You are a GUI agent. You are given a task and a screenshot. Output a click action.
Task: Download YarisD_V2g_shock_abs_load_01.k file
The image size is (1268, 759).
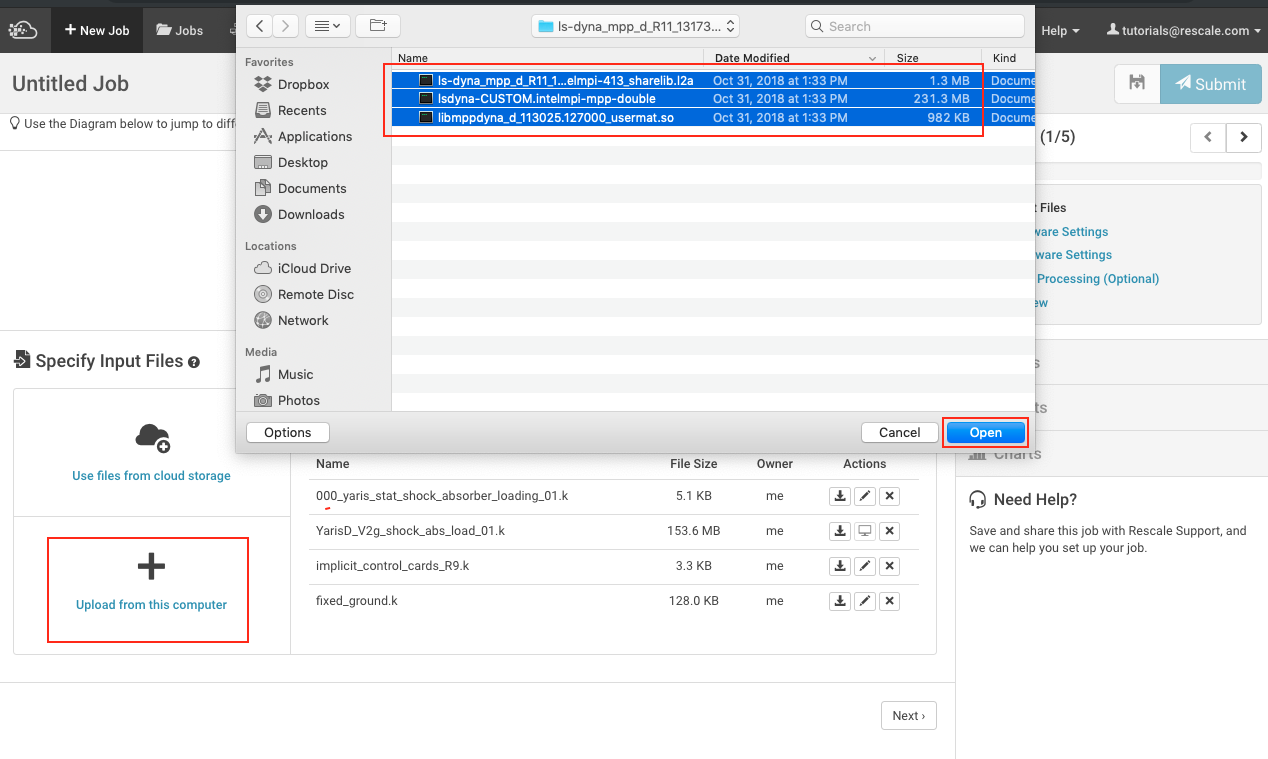coord(840,531)
